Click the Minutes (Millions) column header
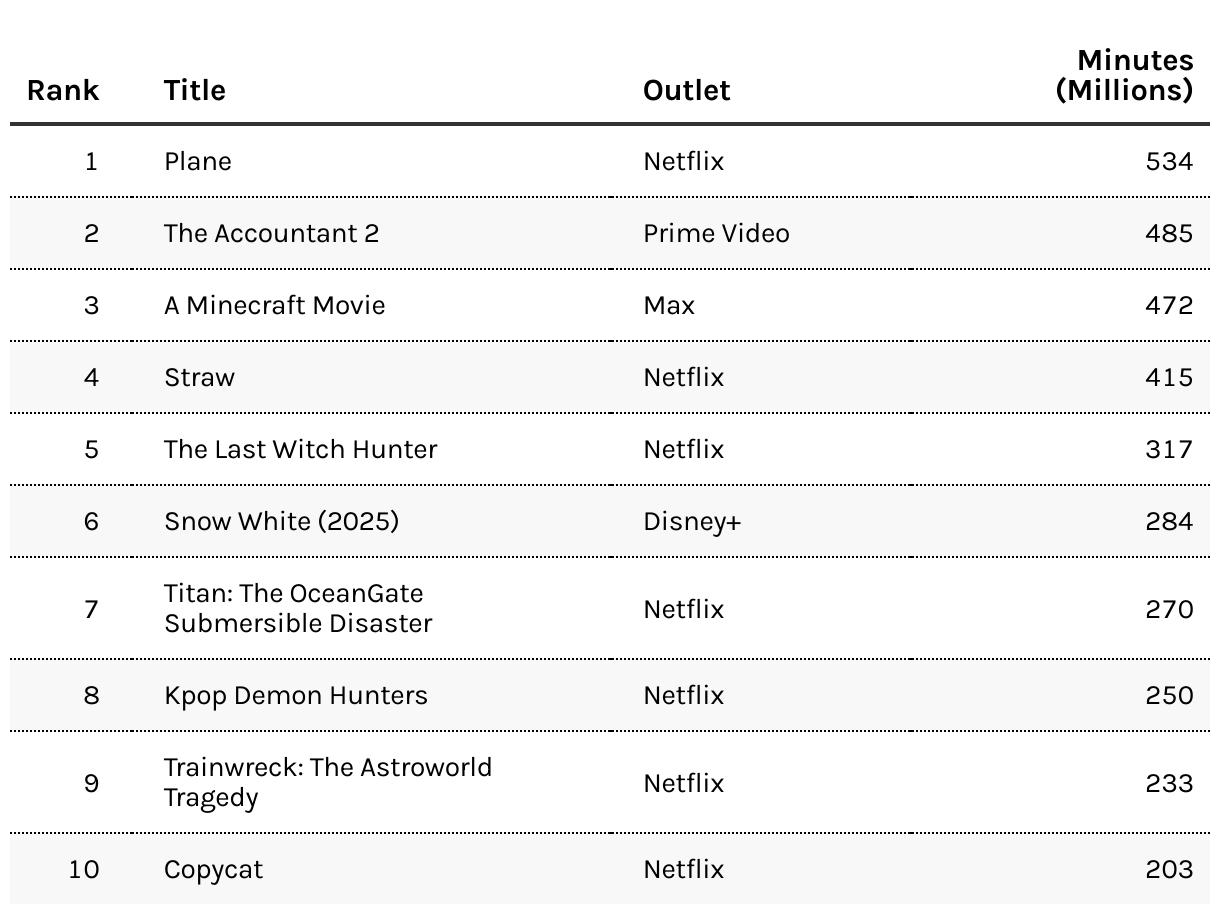Image resolution: width=1220 pixels, height=914 pixels. [1125, 75]
